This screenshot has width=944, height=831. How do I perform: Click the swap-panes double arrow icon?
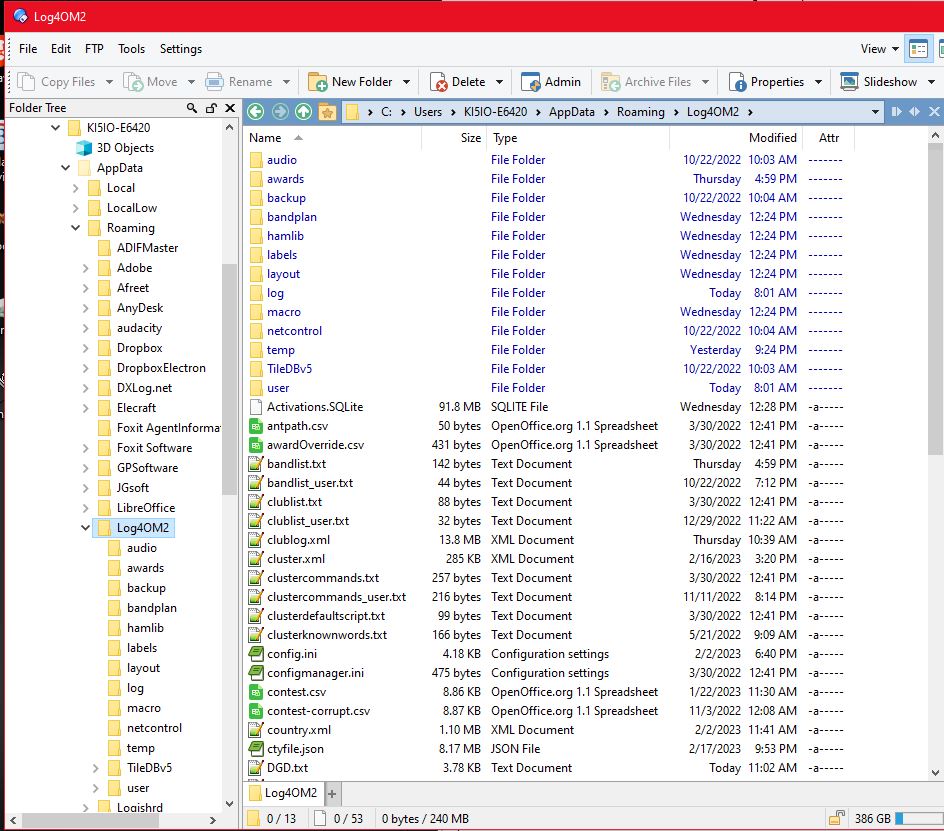coord(914,111)
